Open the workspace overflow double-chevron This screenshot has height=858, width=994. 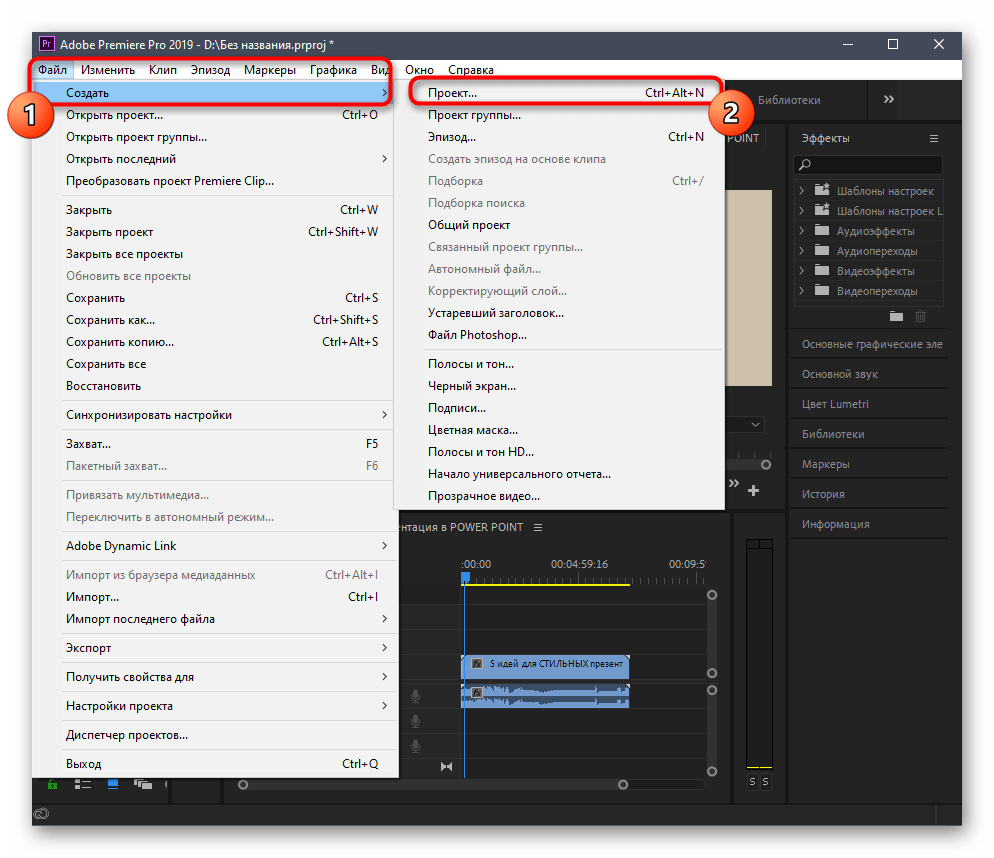[x=889, y=100]
